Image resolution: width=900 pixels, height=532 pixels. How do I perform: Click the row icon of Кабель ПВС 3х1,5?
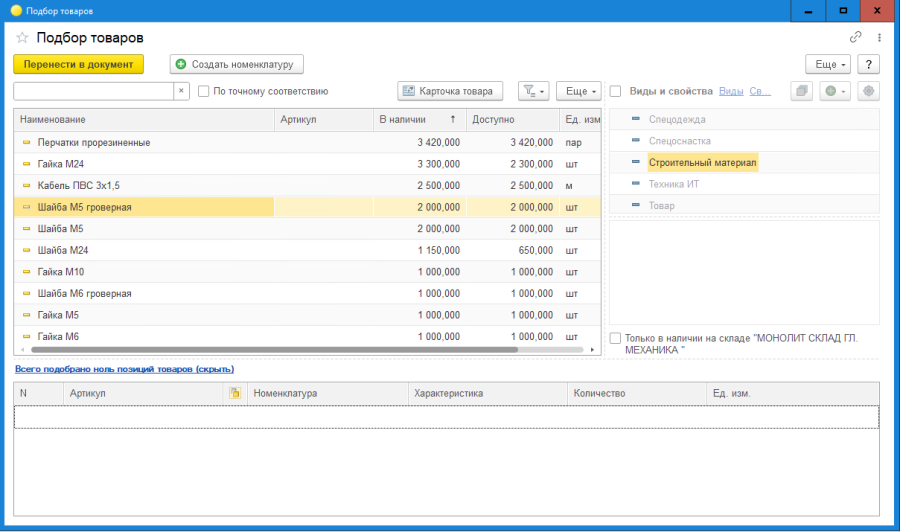(27, 186)
